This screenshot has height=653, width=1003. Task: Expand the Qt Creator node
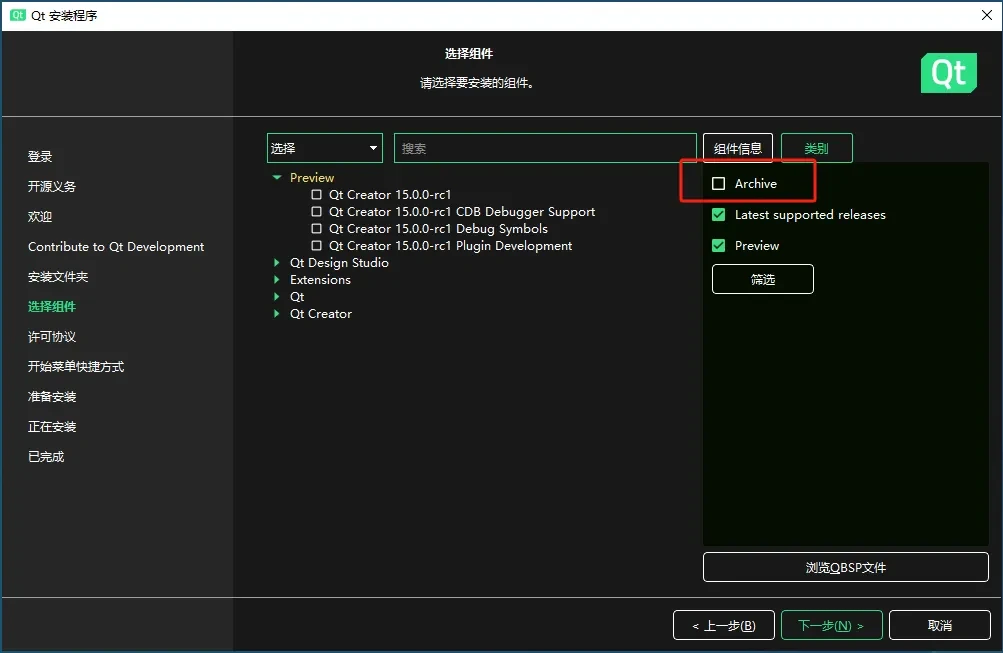click(276, 313)
